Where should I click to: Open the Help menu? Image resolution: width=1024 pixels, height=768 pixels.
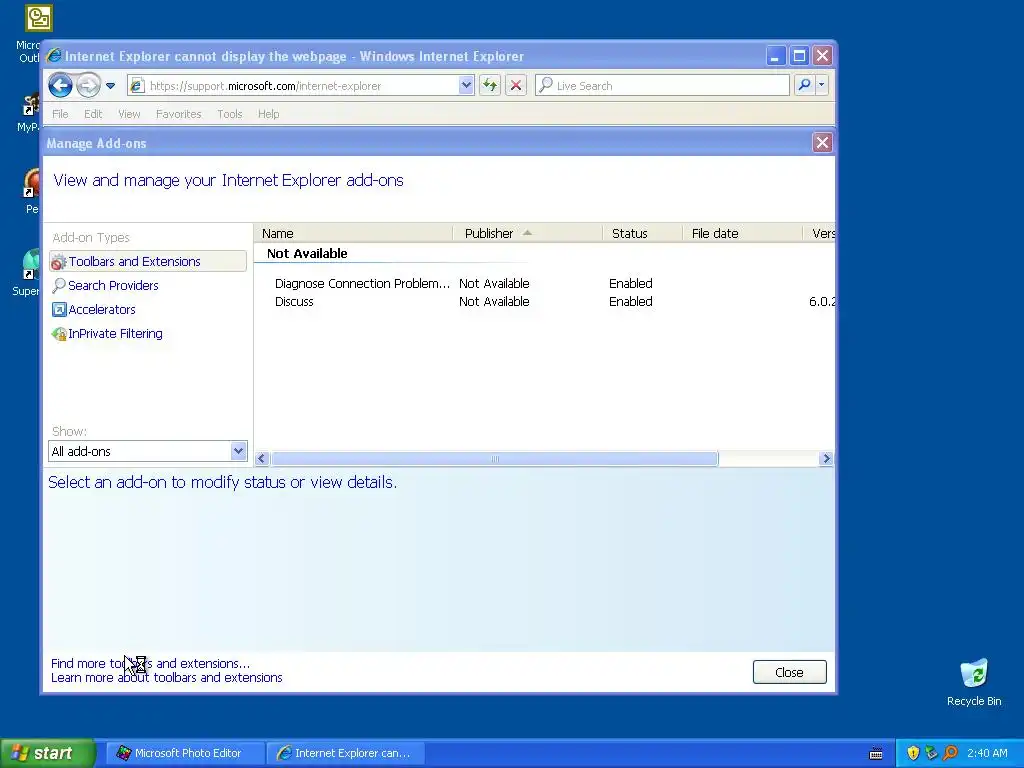click(x=268, y=114)
